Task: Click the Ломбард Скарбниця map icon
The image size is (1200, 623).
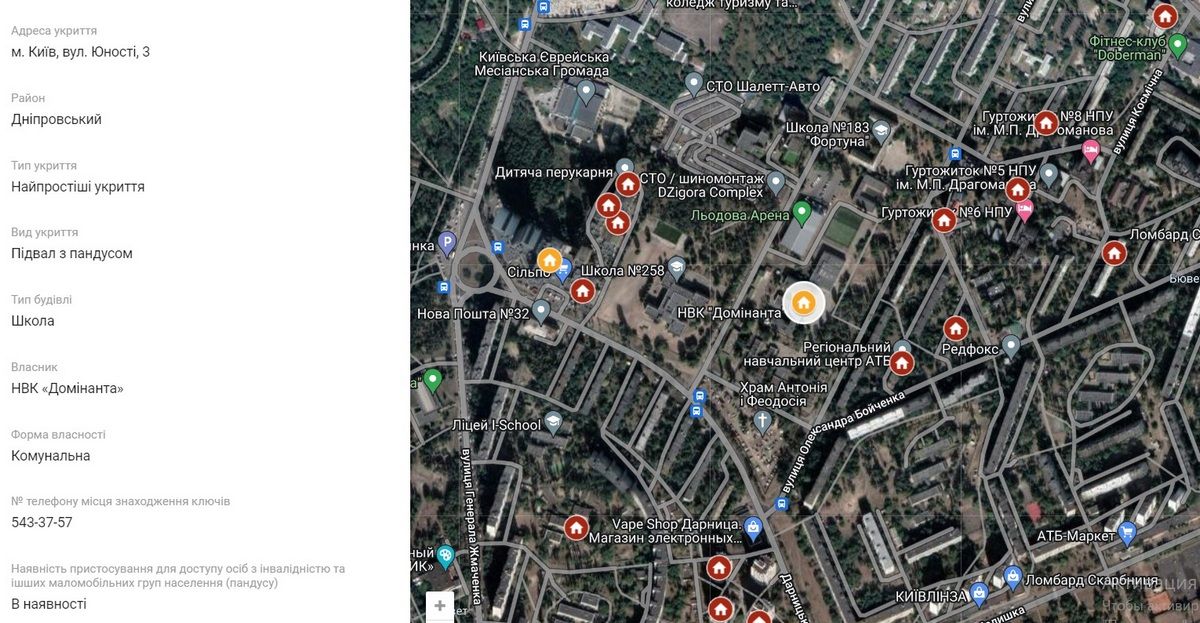Action: [1013, 577]
